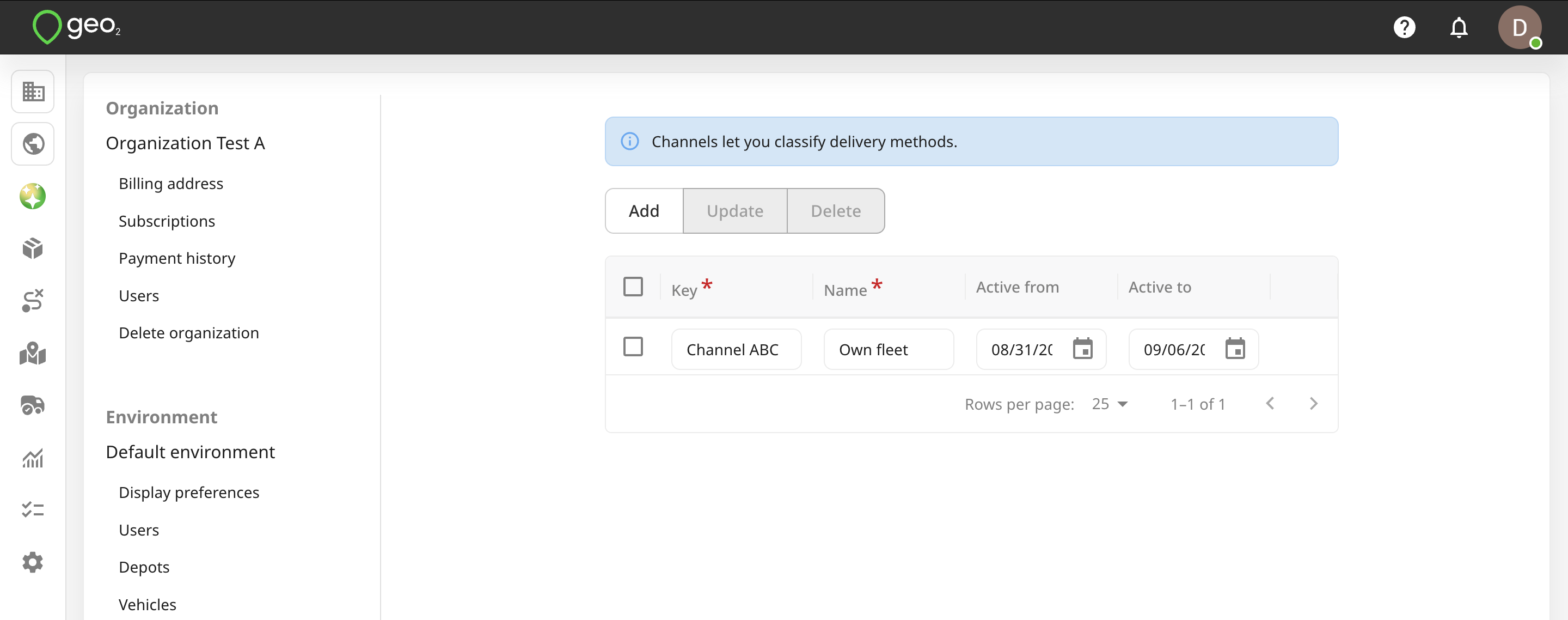The width and height of the screenshot is (1568, 620).
Task: Open the green sparkle globe icon
Action: click(33, 196)
